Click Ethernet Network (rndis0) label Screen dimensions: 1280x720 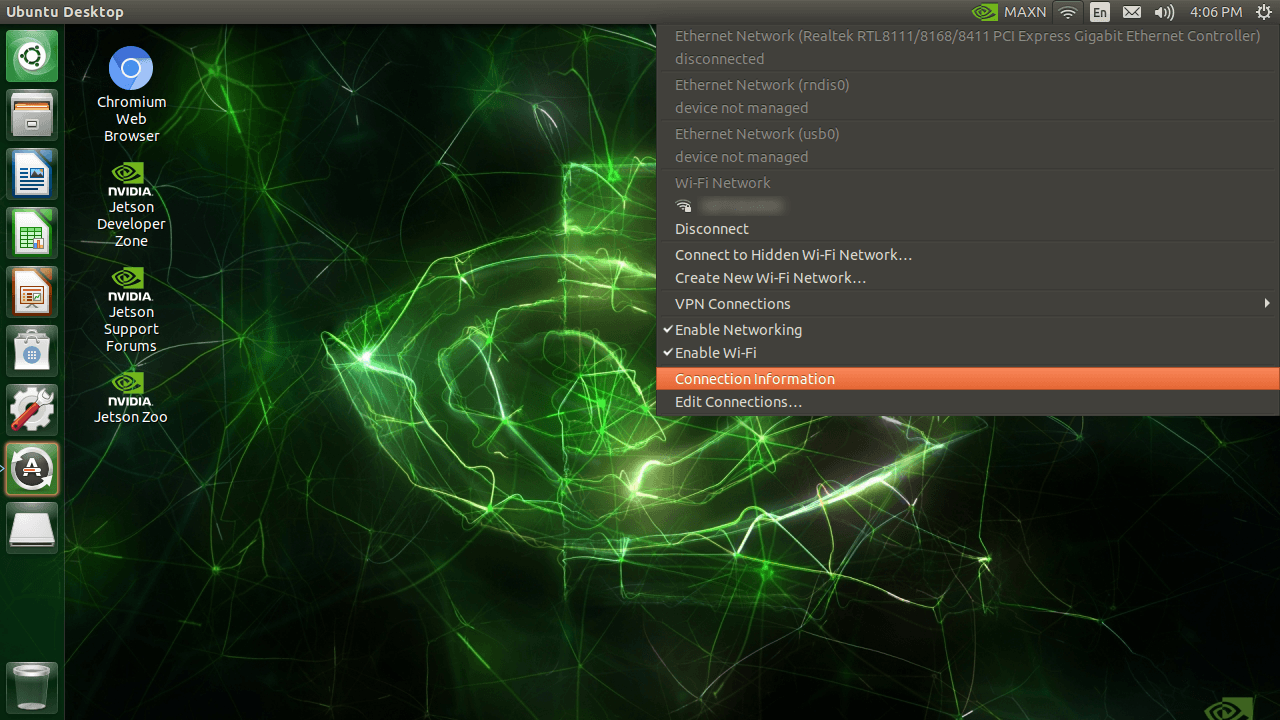coord(762,85)
